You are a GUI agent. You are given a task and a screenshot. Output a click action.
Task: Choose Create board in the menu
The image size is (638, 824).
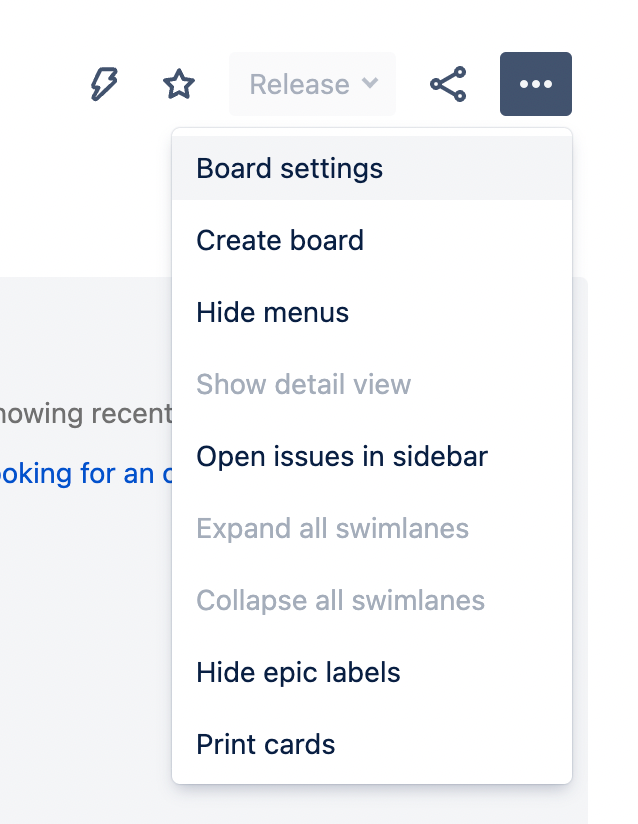click(372, 240)
